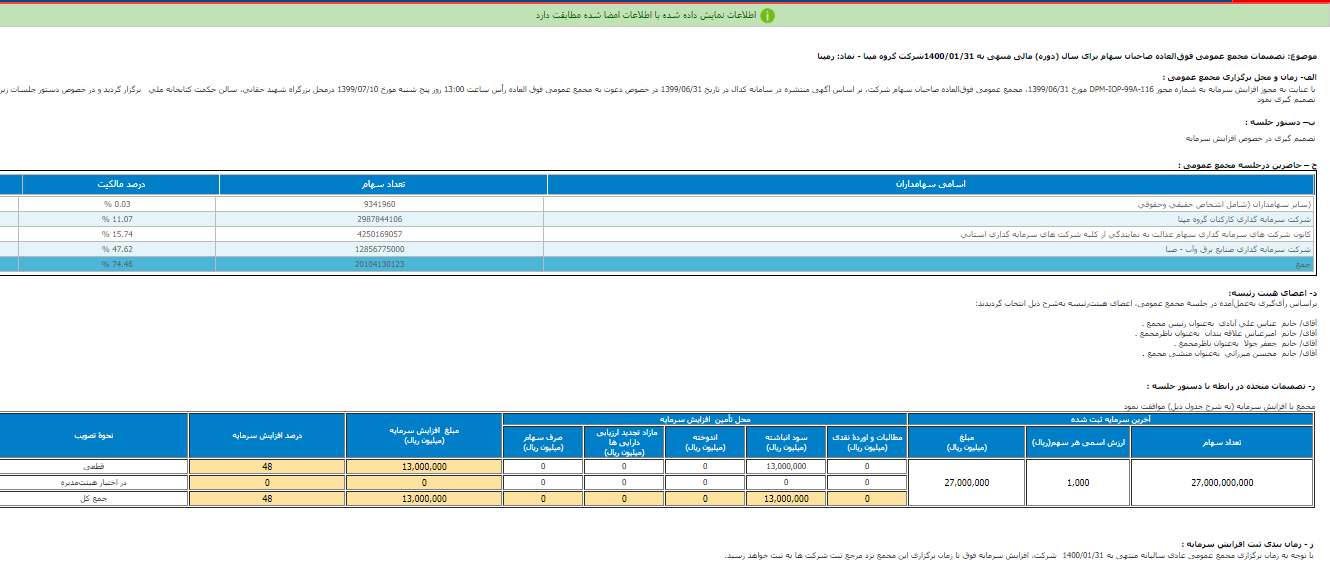Click the 'تعداد سهام' header in shareholders table

[383, 185]
